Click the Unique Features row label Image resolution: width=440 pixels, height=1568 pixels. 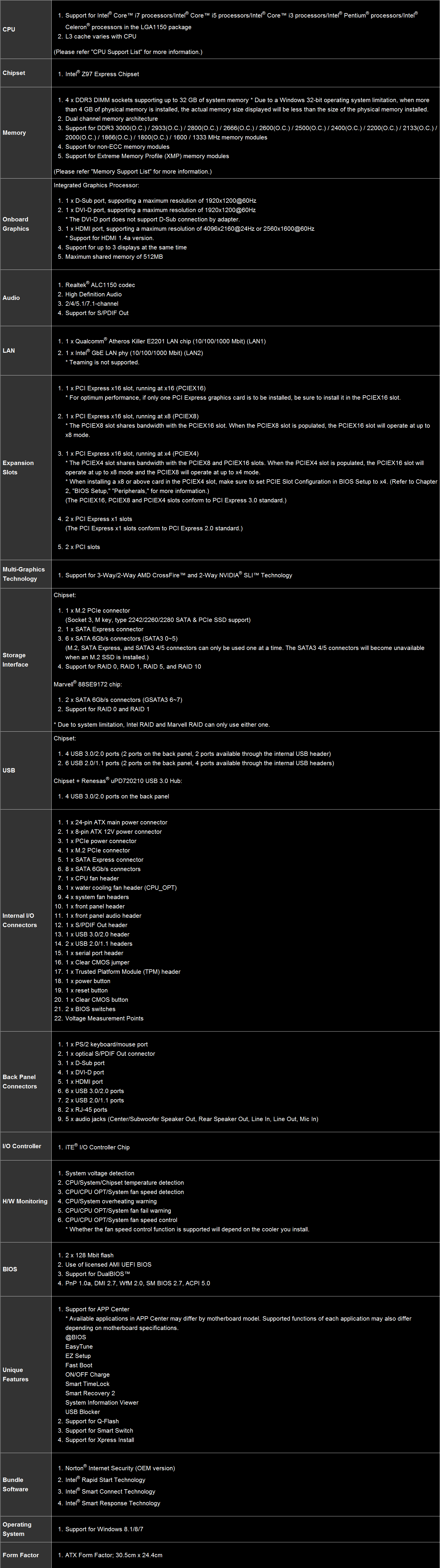click(x=15, y=1374)
